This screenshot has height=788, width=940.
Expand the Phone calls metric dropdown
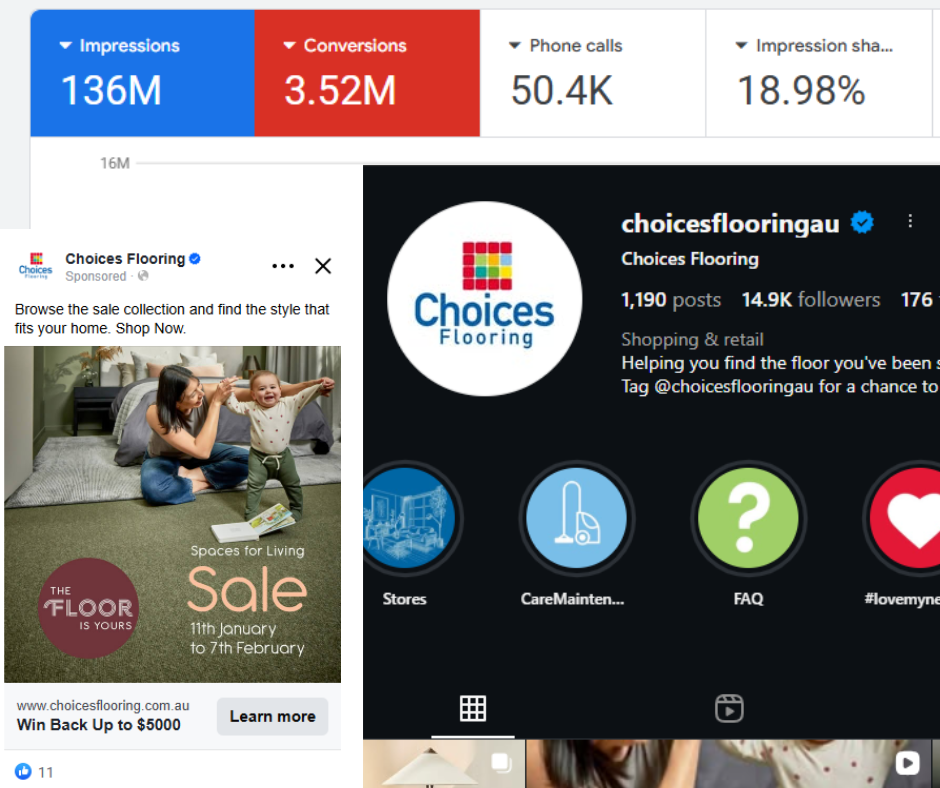[x=514, y=46]
